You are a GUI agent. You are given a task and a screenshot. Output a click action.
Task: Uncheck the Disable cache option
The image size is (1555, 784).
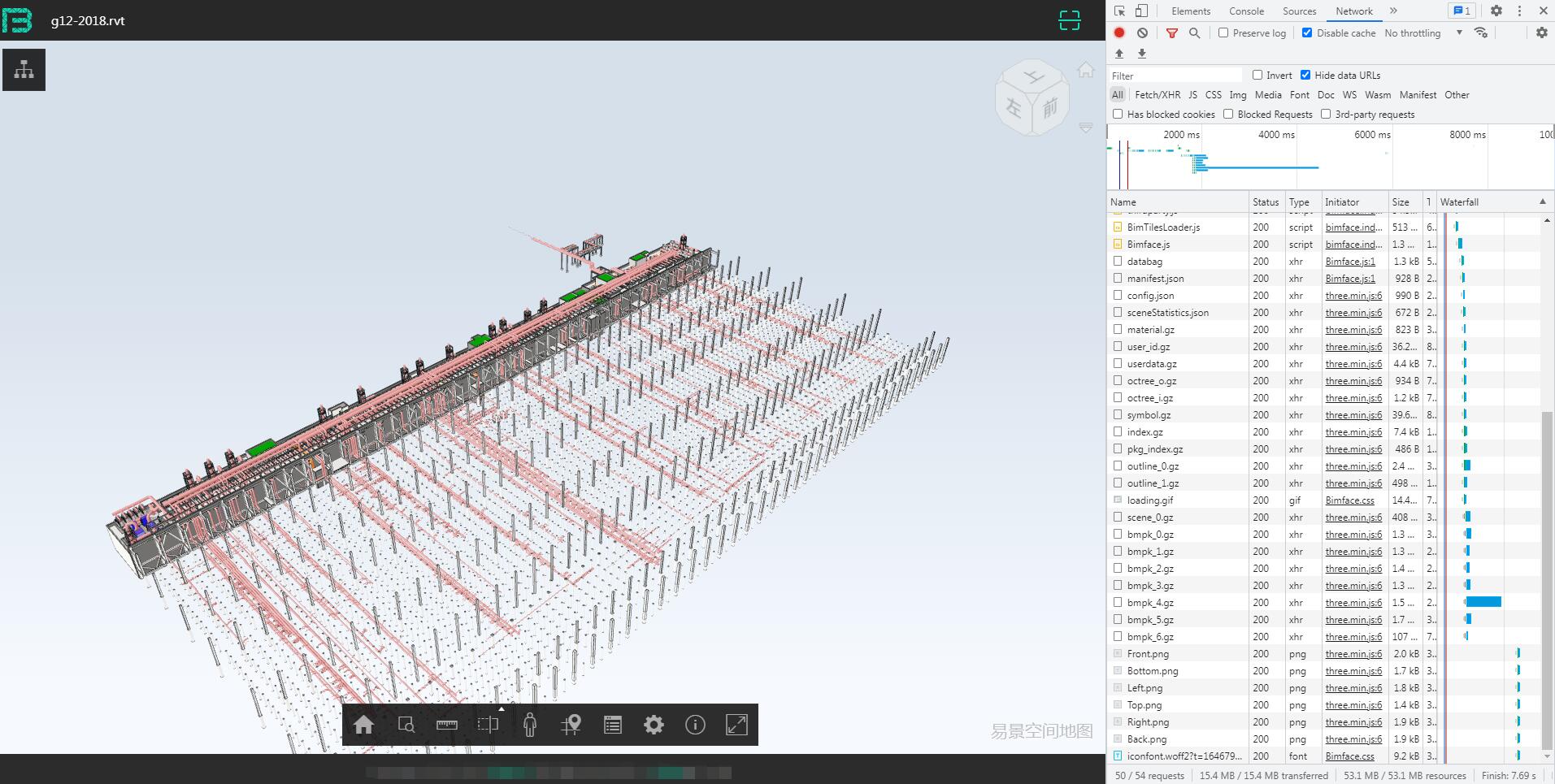tap(1308, 32)
